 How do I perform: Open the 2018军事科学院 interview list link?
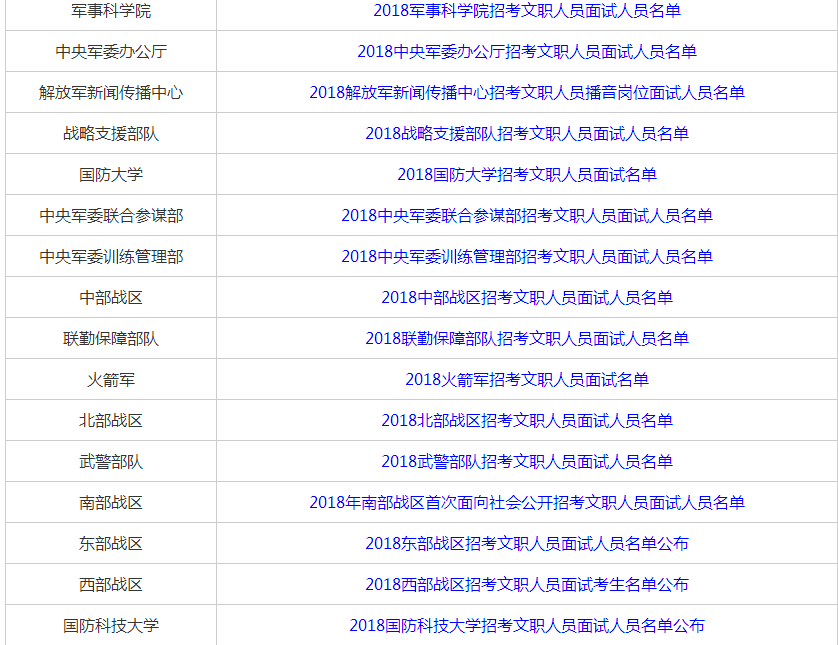pos(527,10)
